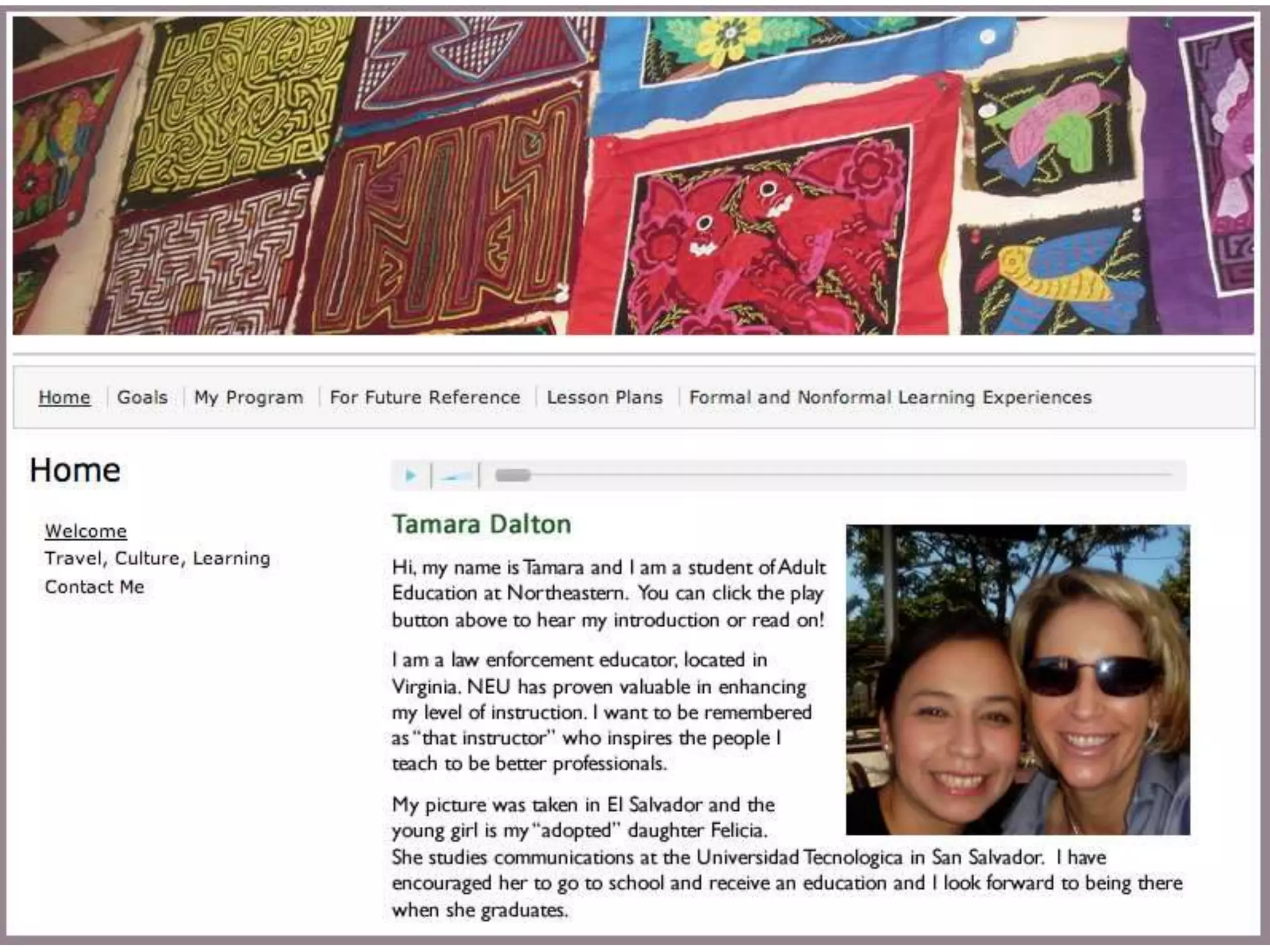The image size is (1270, 952).
Task: Click the Welcome sidebar link
Action: (x=86, y=531)
